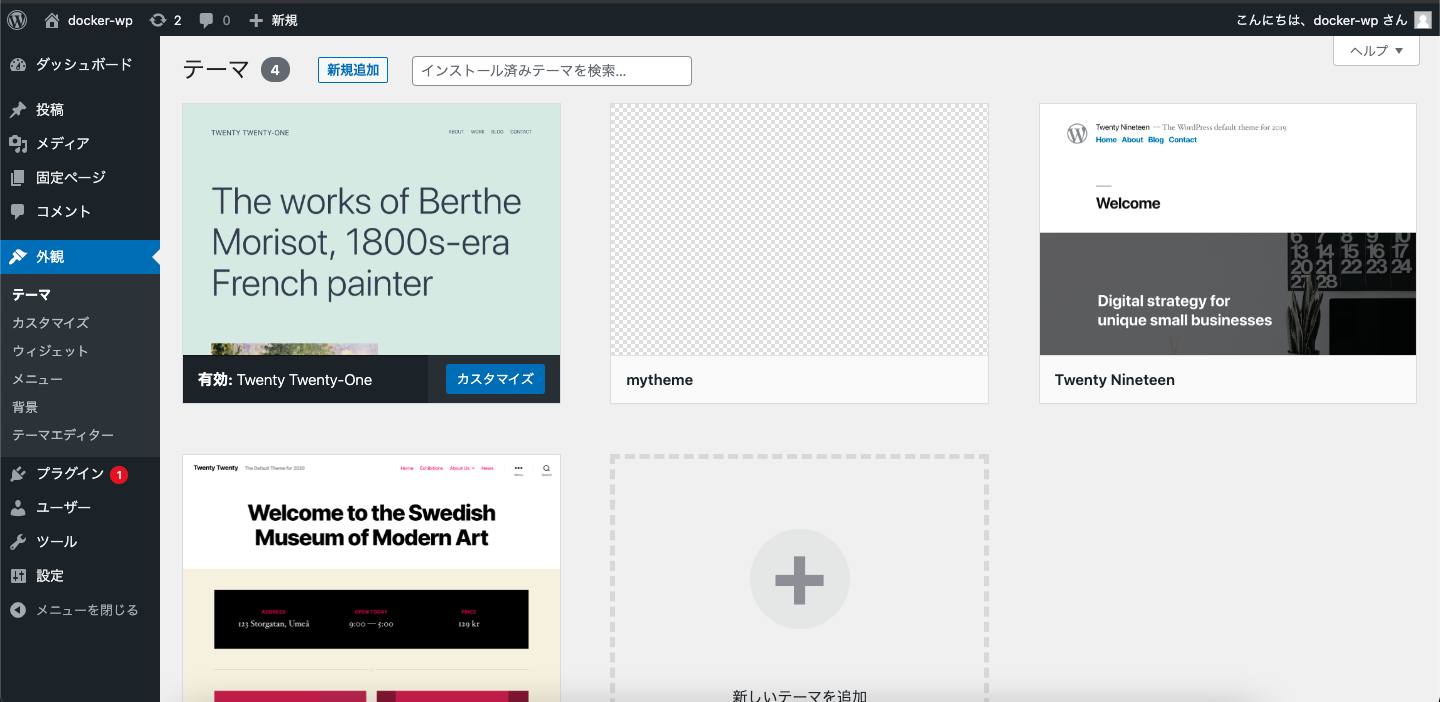
Task: Open メニュー in the sidebar submenu
Action: click(37, 379)
